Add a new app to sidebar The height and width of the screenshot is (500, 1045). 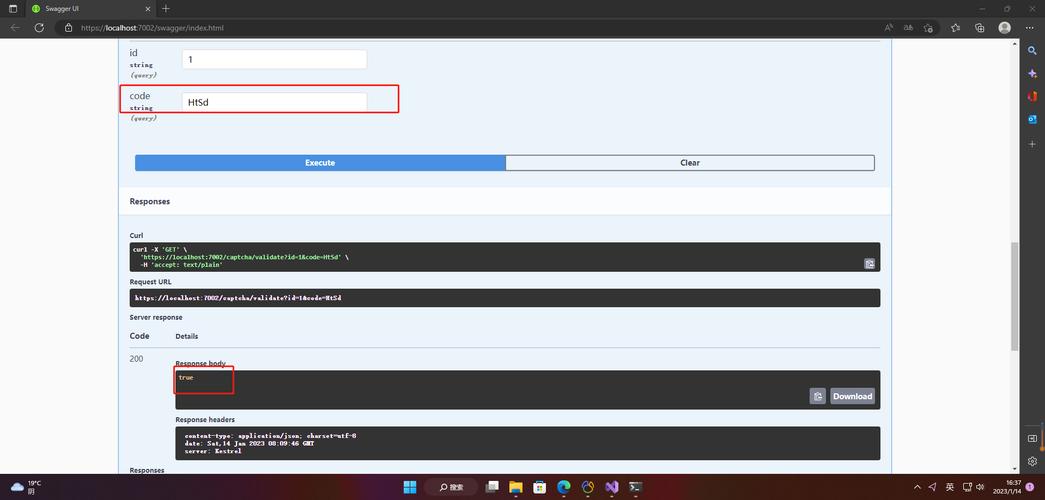pos(1032,144)
